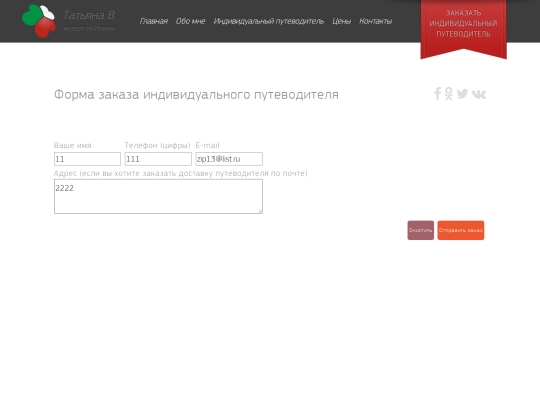
Task: Focus the Ваше имя input field
Action: click(x=87, y=159)
